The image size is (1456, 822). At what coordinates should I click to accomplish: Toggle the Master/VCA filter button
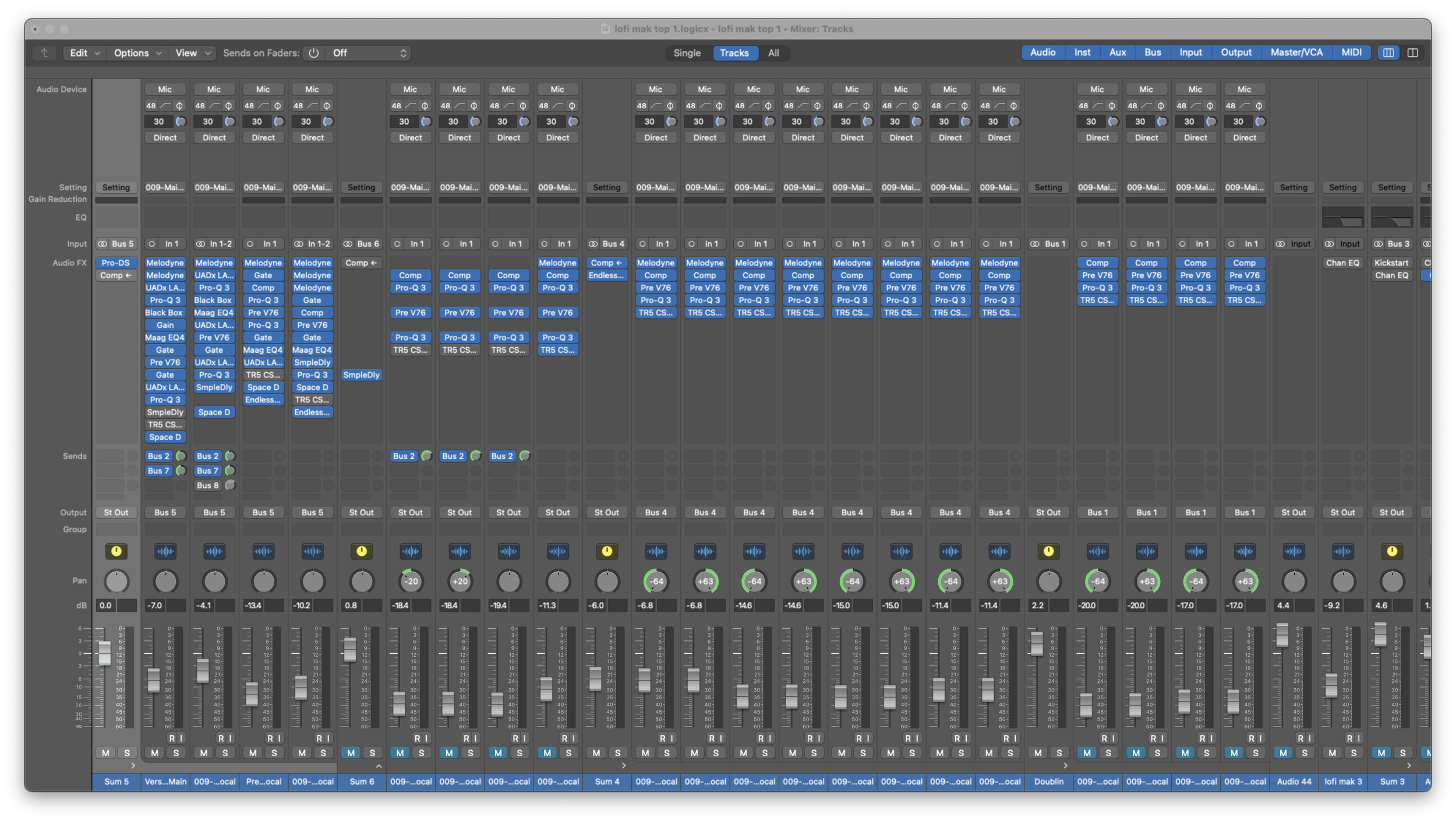1296,52
